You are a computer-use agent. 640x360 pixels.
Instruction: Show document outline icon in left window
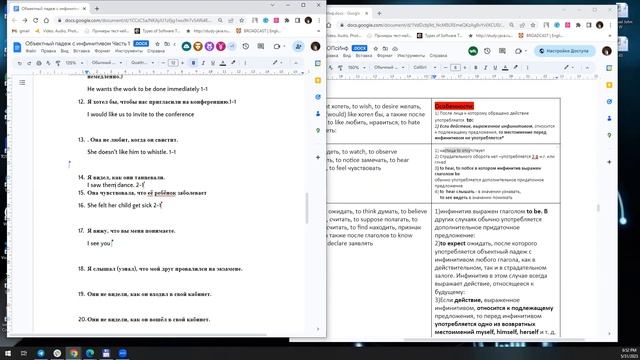22,82
